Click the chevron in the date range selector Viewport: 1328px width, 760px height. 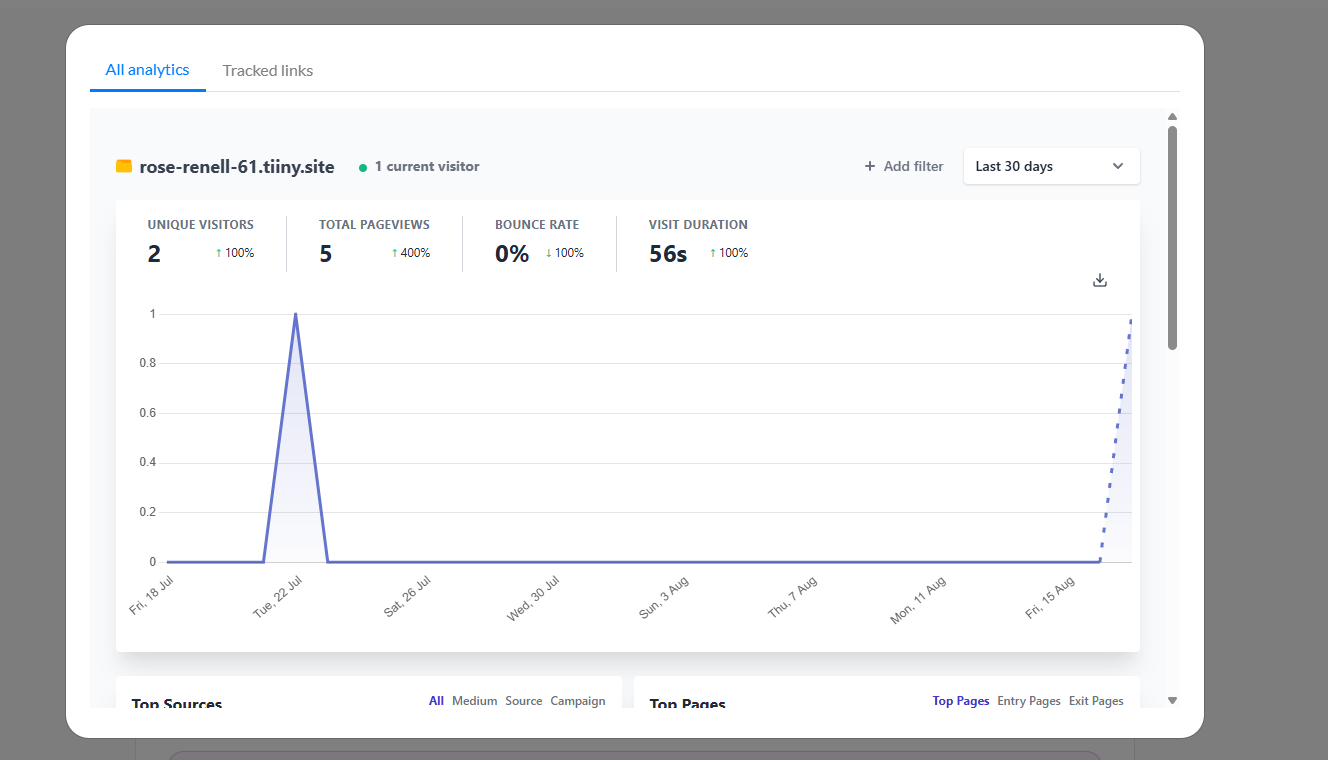pos(1118,167)
